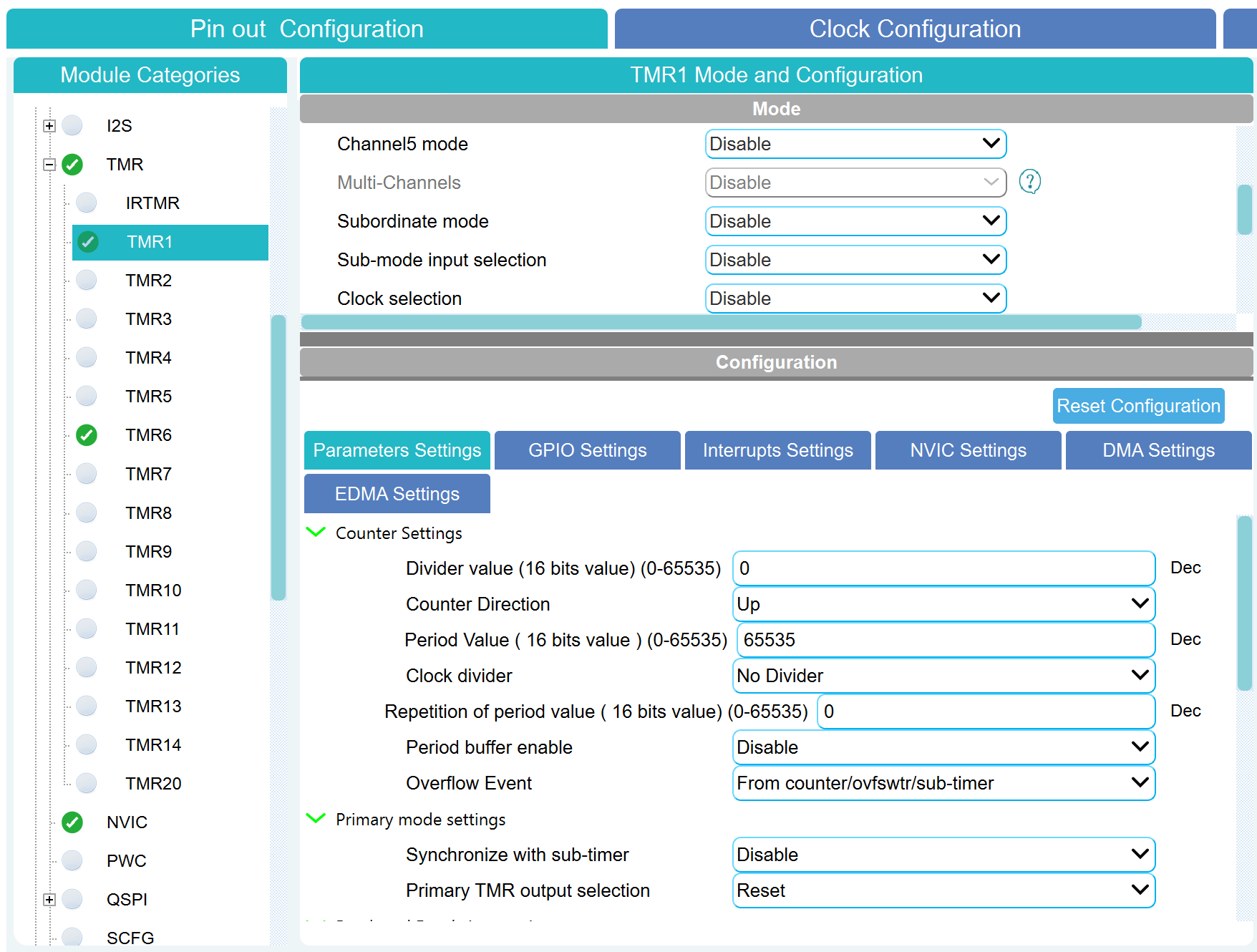This screenshot has height=952, width=1257.
Task: Select the Parameters Settings tab
Action: coord(397,450)
